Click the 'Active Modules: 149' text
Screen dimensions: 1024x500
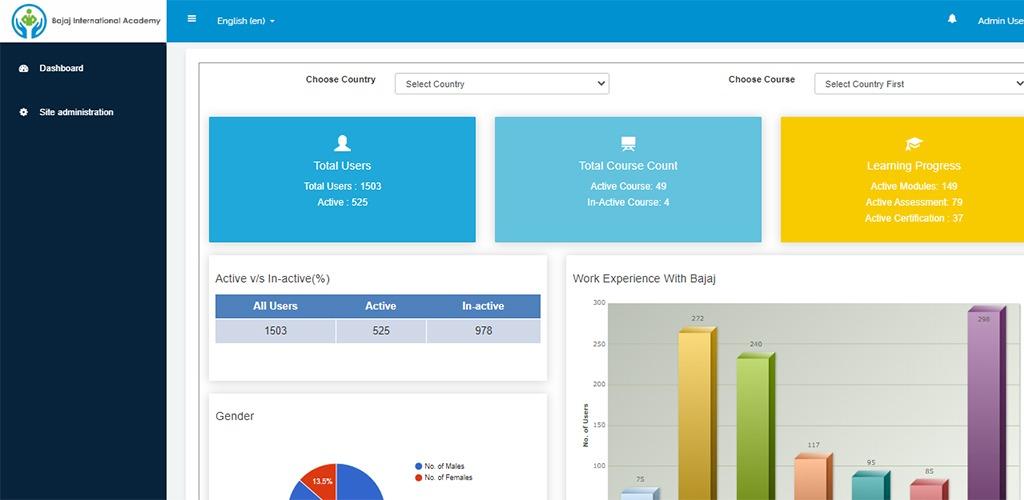tap(914, 186)
